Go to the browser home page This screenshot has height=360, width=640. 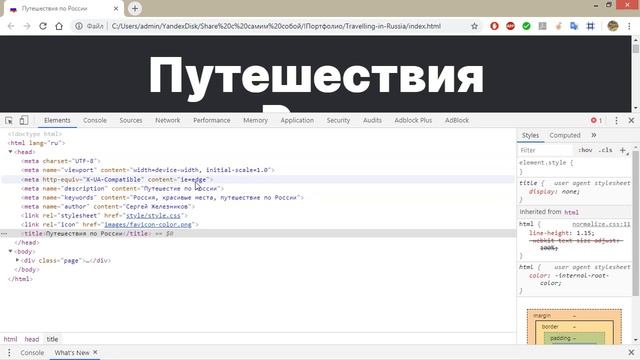click(x=59, y=26)
